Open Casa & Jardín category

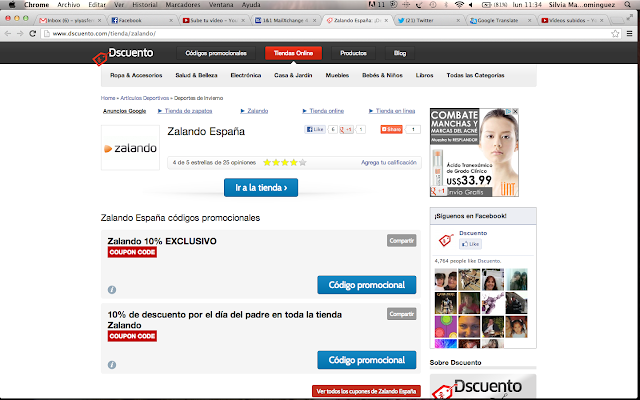pos(293,75)
